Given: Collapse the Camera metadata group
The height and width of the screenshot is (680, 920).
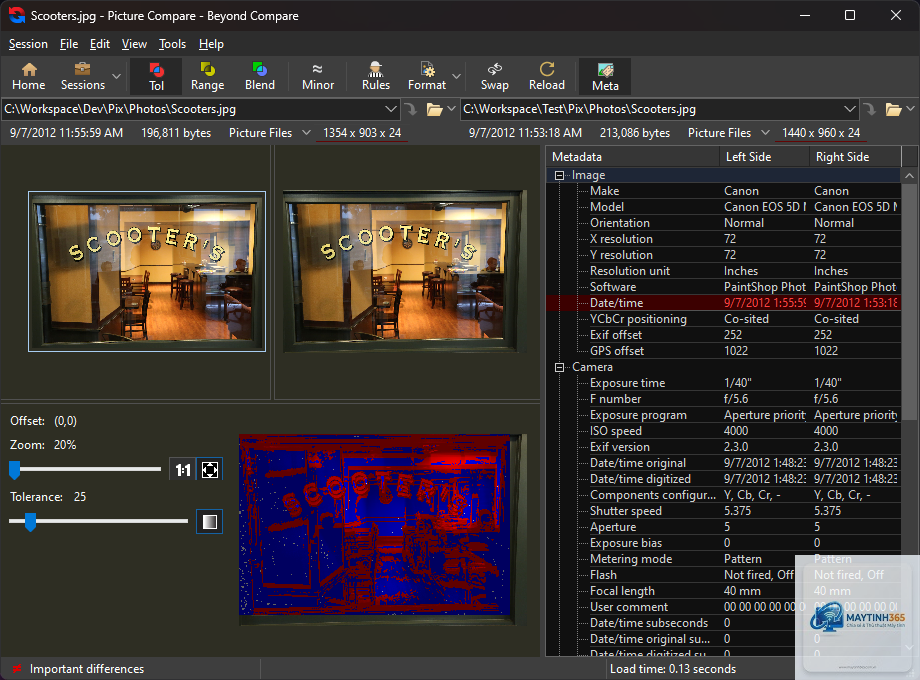Looking at the screenshot, I should [x=559, y=367].
